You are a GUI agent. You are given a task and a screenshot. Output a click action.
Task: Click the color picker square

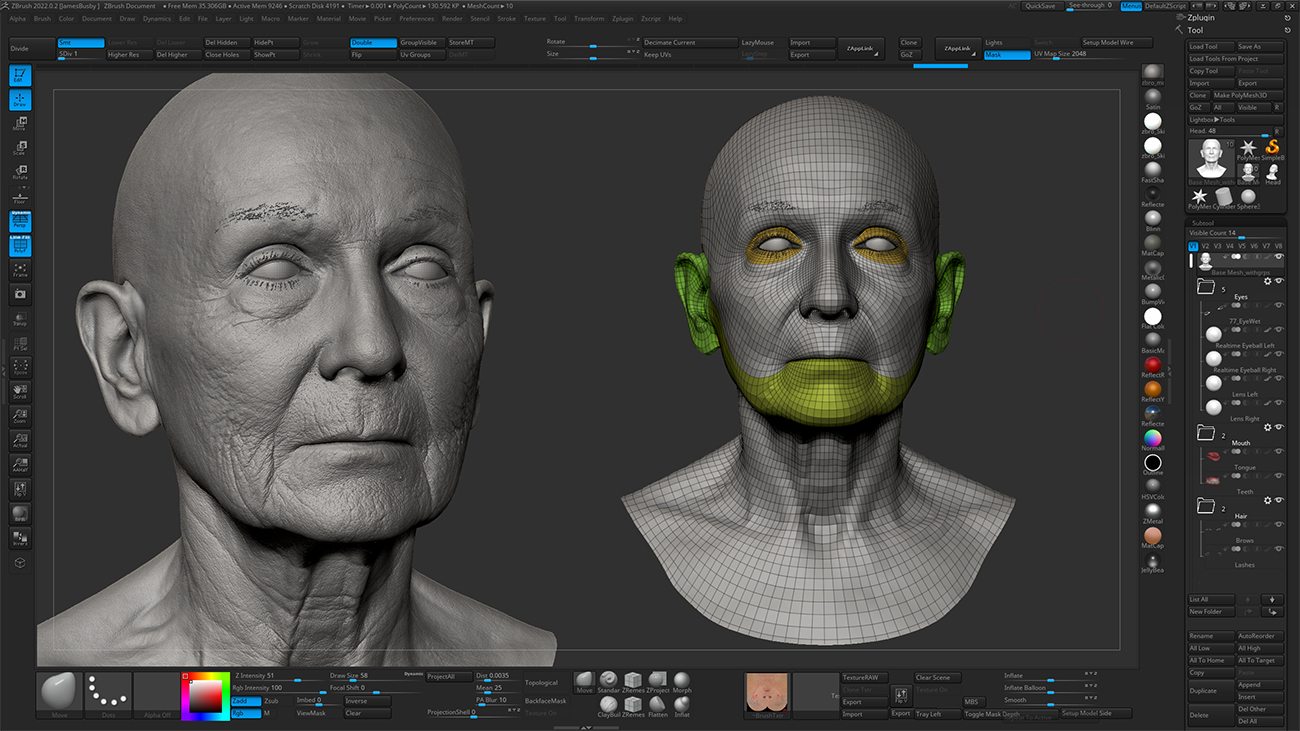pyautogui.click(x=204, y=695)
